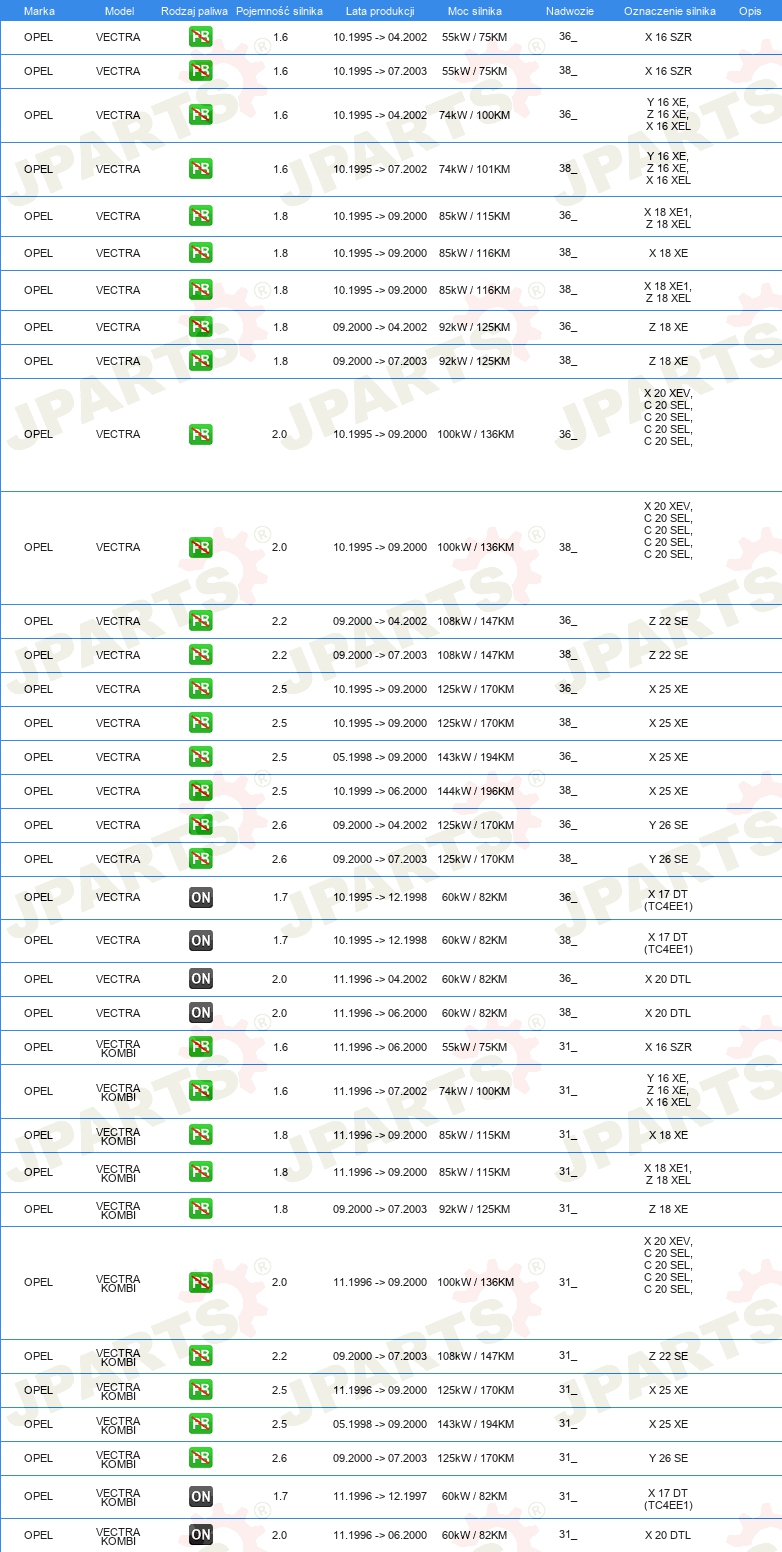Click the OPEL cell in the 144kW / 196KM row
This screenshot has height=1552, width=782.
[38, 792]
